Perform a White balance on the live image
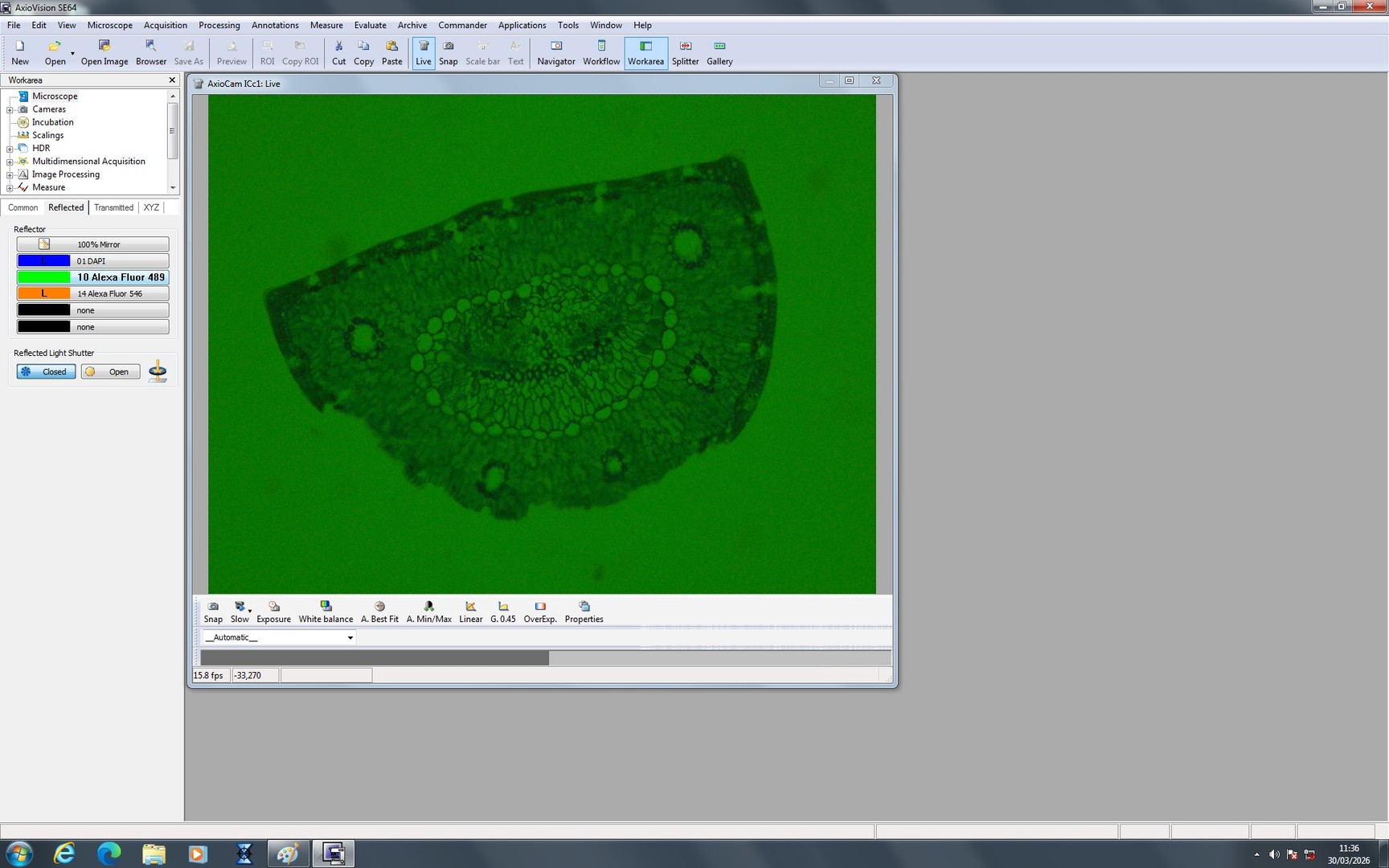The height and width of the screenshot is (868, 1389). point(326,611)
